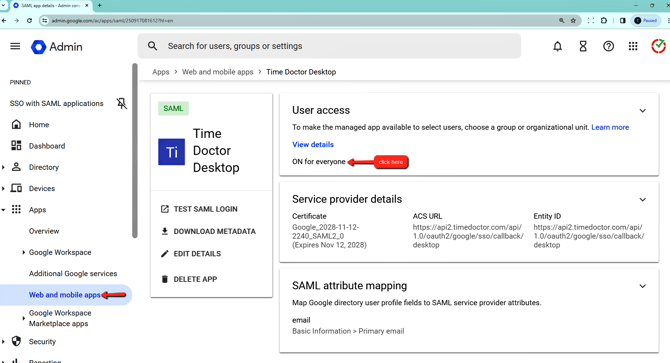This screenshot has height=363, width=670.
Task: Open the View details link
Action: tap(313, 144)
